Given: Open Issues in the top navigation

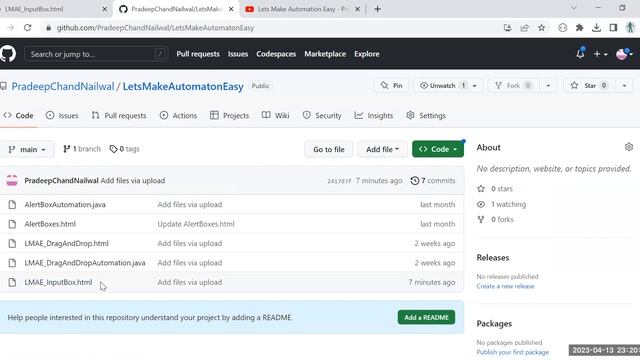Looking at the screenshot, I should click(238, 54).
